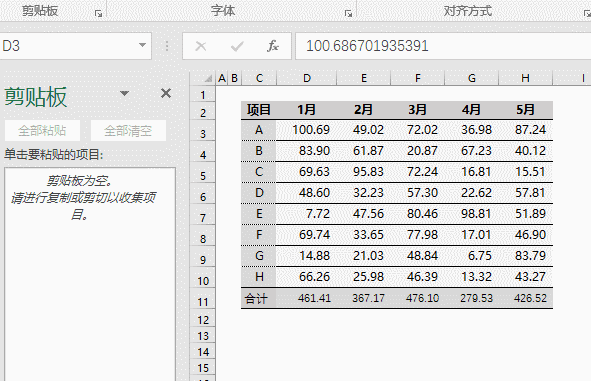Click the 3月 header cell
591x381 pixels.
pos(418,110)
